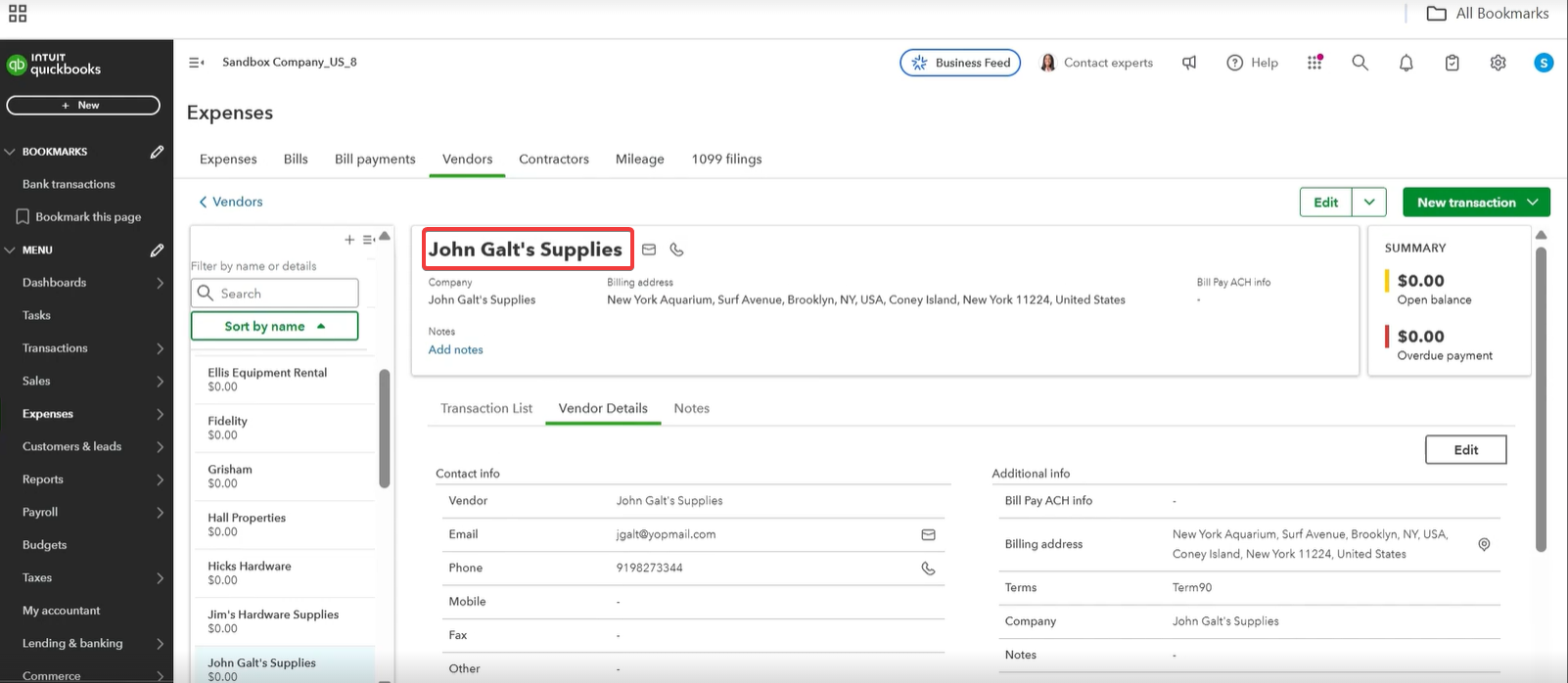Expand Payroll submenu
The height and width of the screenshot is (683, 1568).
[x=160, y=512]
